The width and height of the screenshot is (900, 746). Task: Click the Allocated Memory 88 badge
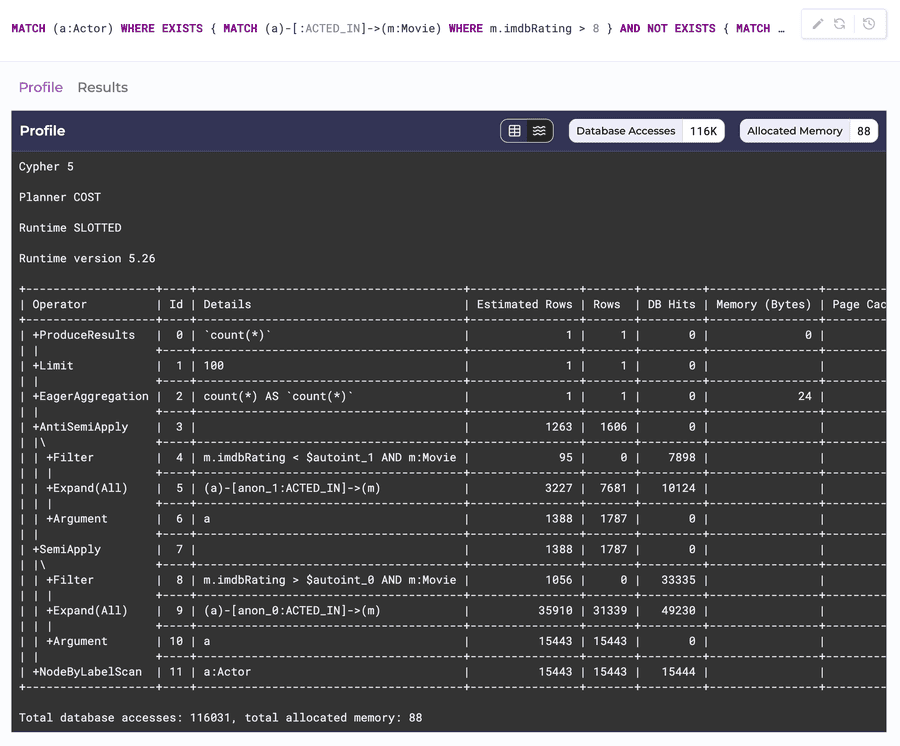tap(809, 131)
